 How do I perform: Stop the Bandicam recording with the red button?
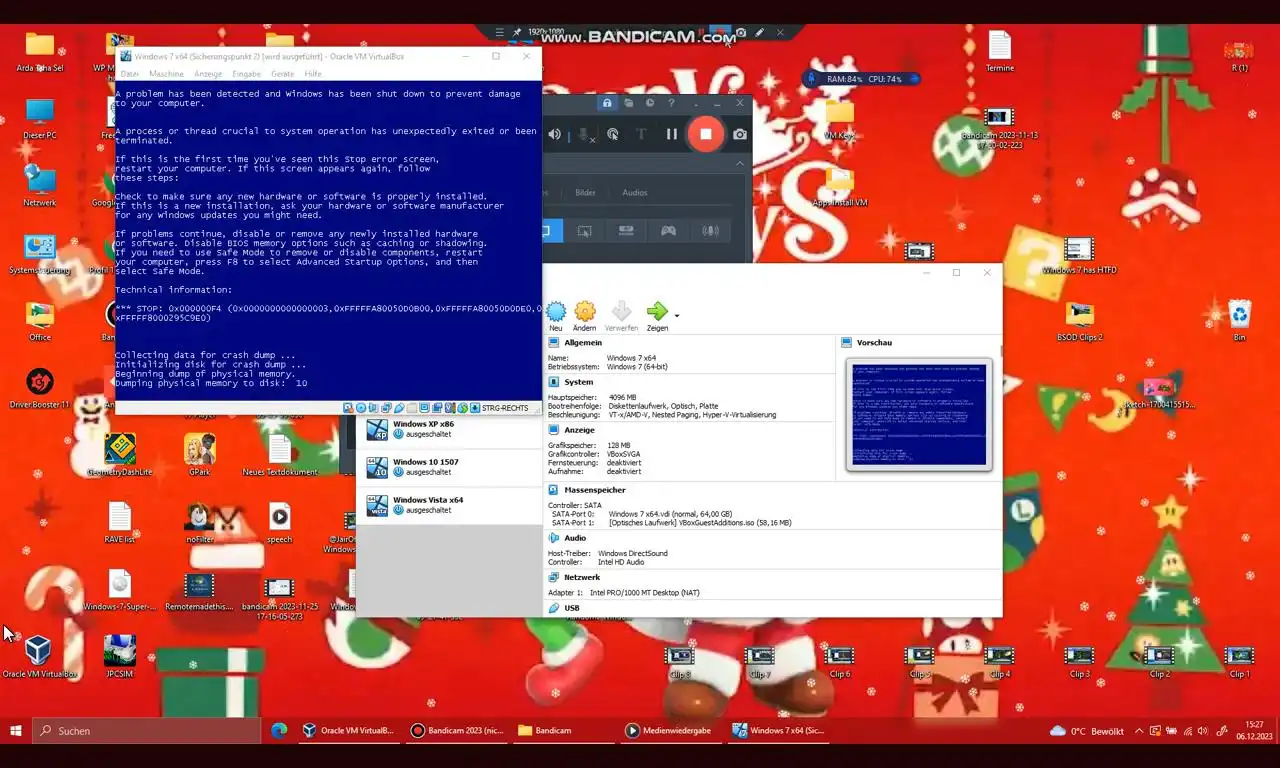click(x=705, y=134)
